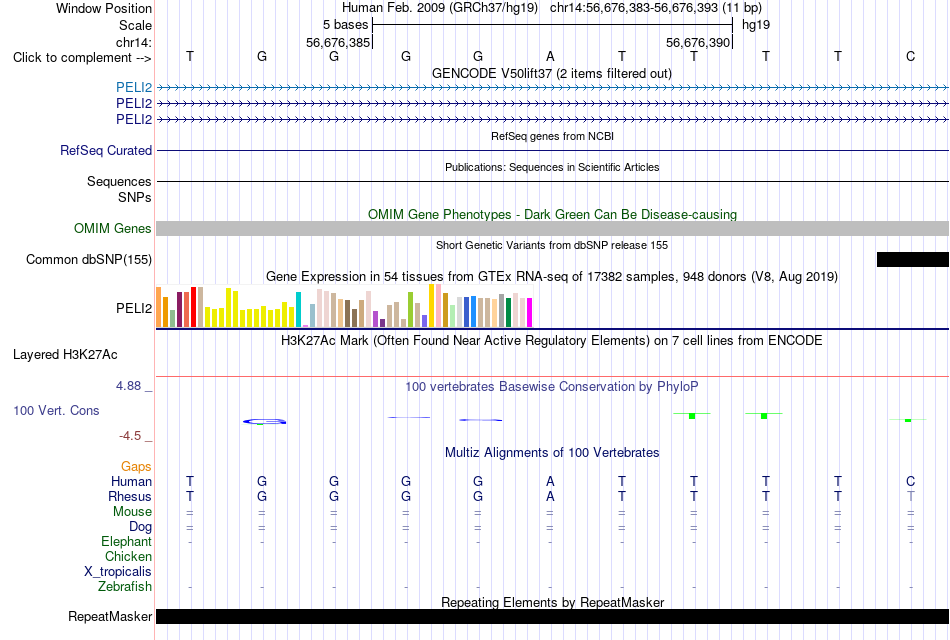Click the 'Layered H3K27Ac' track label
This screenshot has height=640, width=950.
pyautogui.click(x=65, y=355)
